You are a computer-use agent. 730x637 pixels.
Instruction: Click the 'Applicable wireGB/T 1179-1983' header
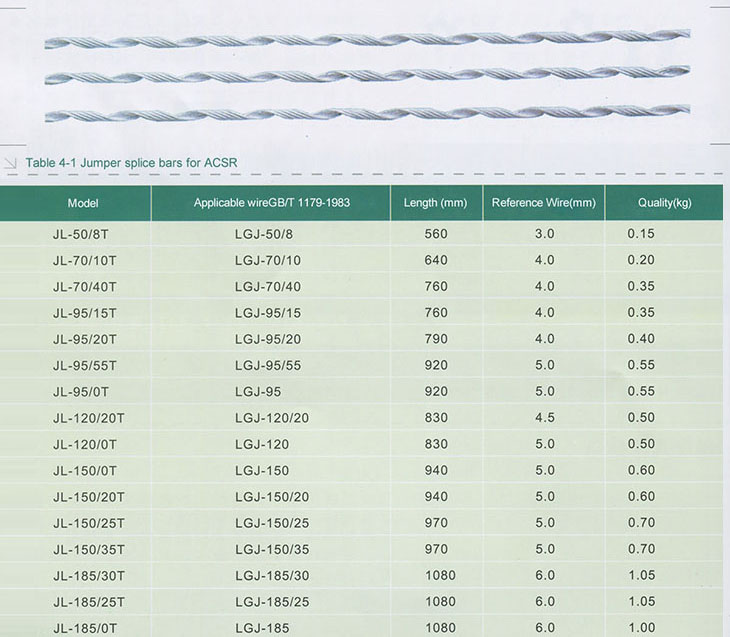tap(272, 203)
